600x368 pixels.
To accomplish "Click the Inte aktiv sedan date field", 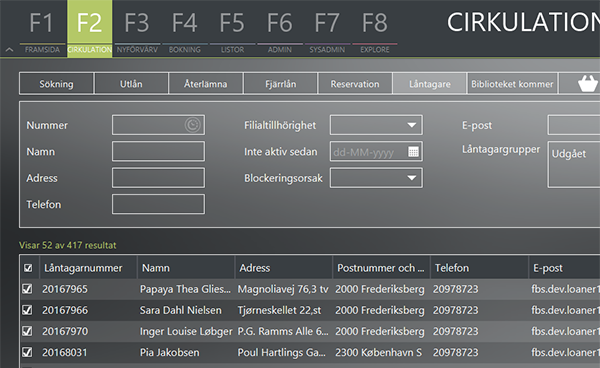I will 377,151.
